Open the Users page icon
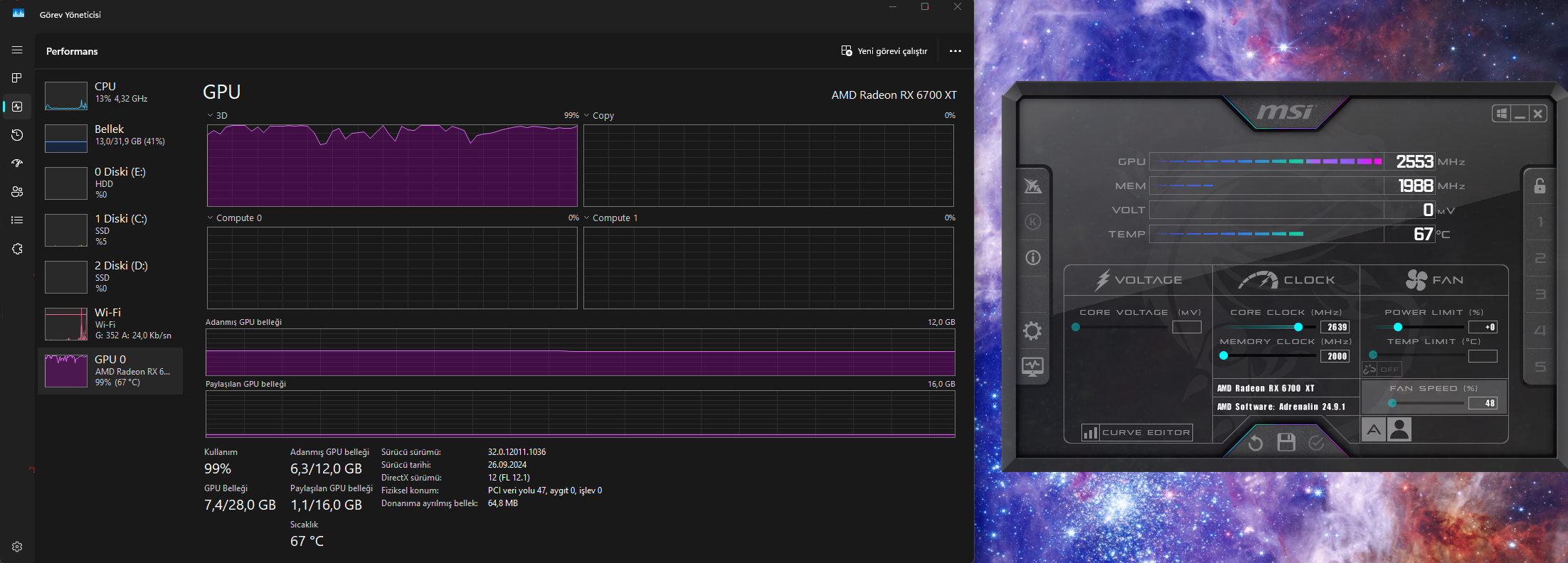Image resolution: width=1568 pixels, height=563 pixels. (17, 192)
